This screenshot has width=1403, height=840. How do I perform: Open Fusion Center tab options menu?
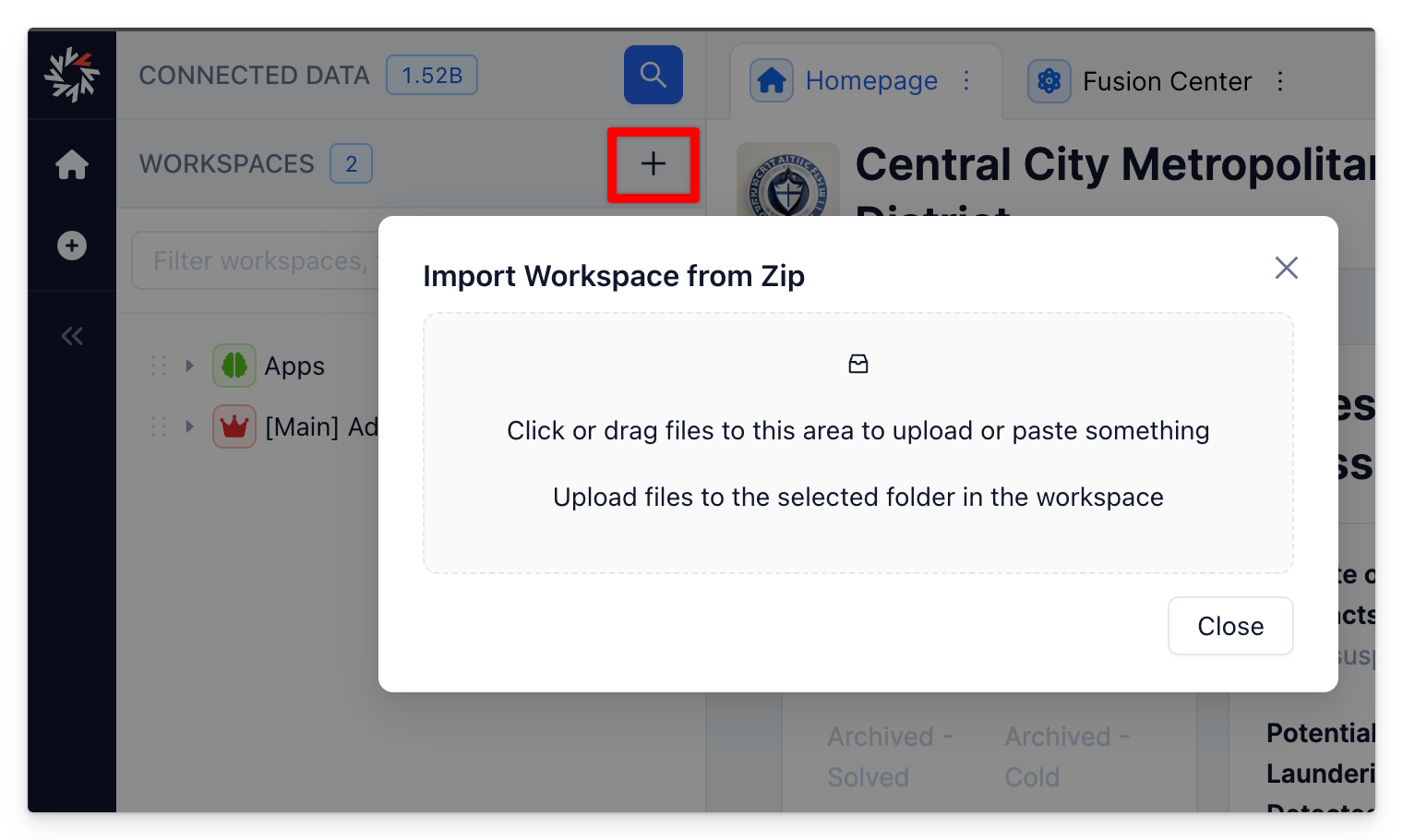click(1280, 81)
